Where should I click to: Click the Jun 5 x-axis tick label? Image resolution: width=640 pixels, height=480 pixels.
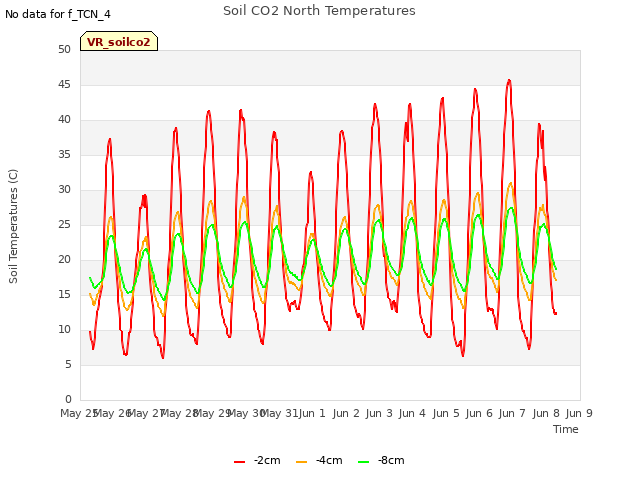tap(446, 413)
